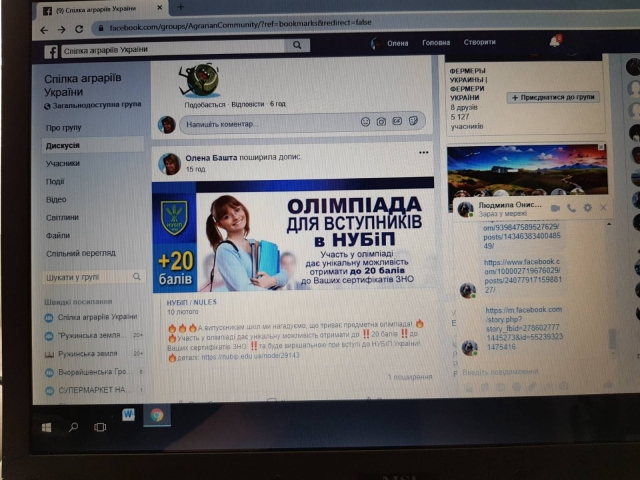Click browser forward arrow

coord(62,30)
